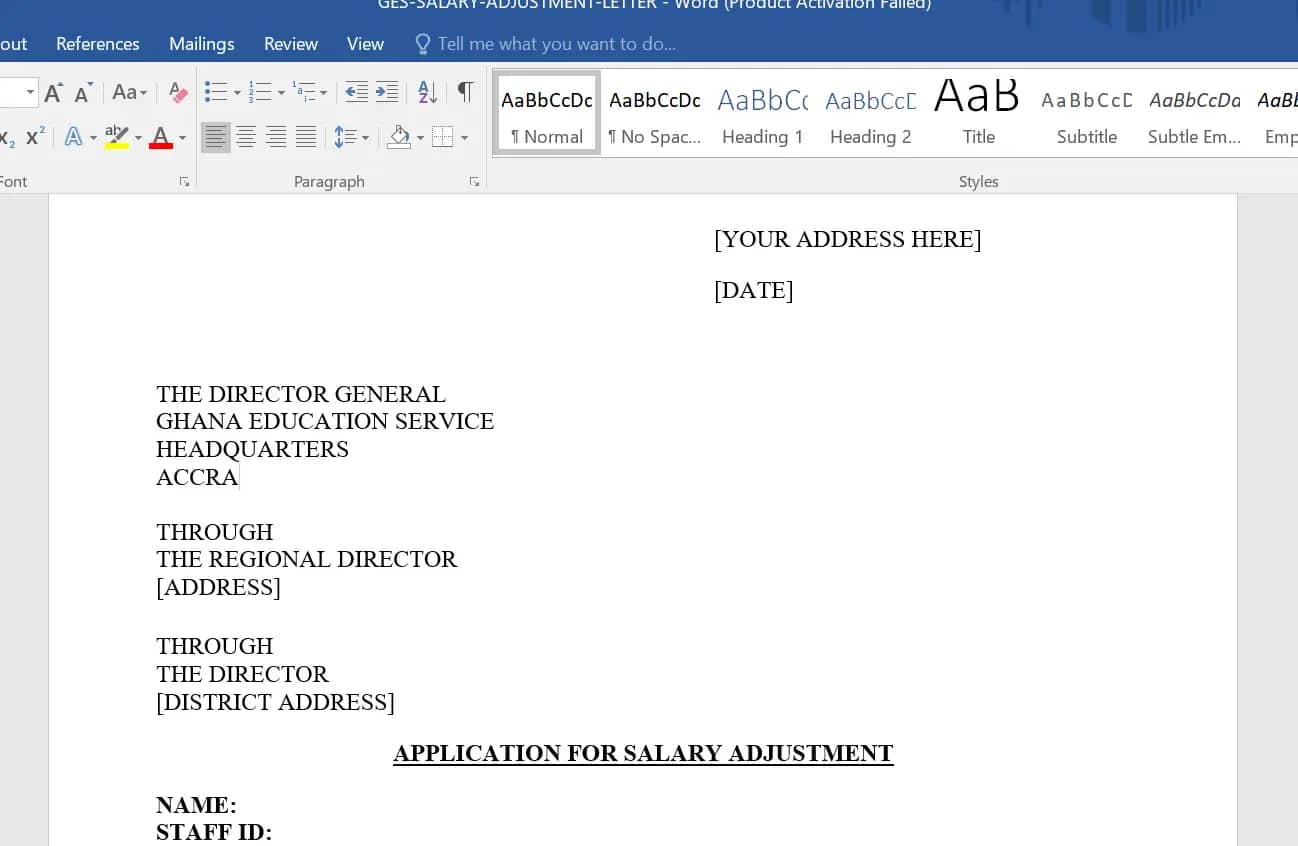Switch to the References ribbon tab
Image resolution: width=1298 pixels, height=846 pixels.
point(98,44)
